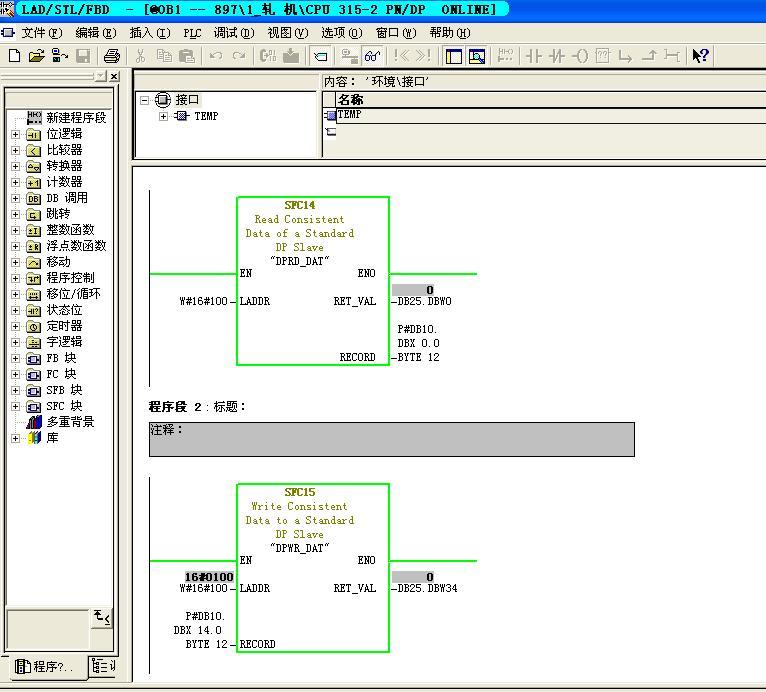The image size is (766, 692).
Task: Click the Open online/PLC block icon
Action: click(x=60, y=56)
